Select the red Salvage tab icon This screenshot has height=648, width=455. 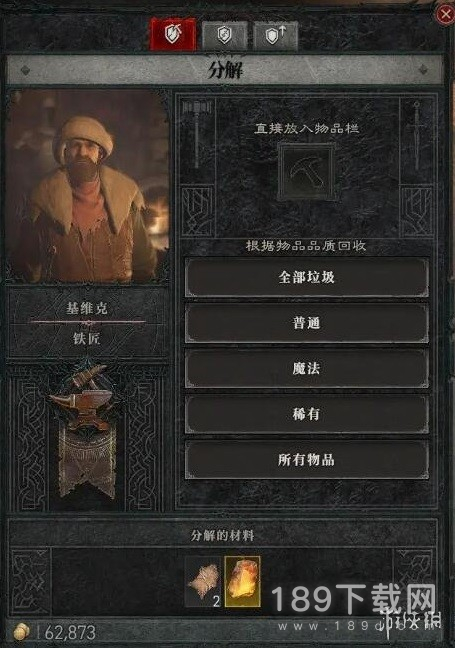pyautogui.click(x=173, y=34)
